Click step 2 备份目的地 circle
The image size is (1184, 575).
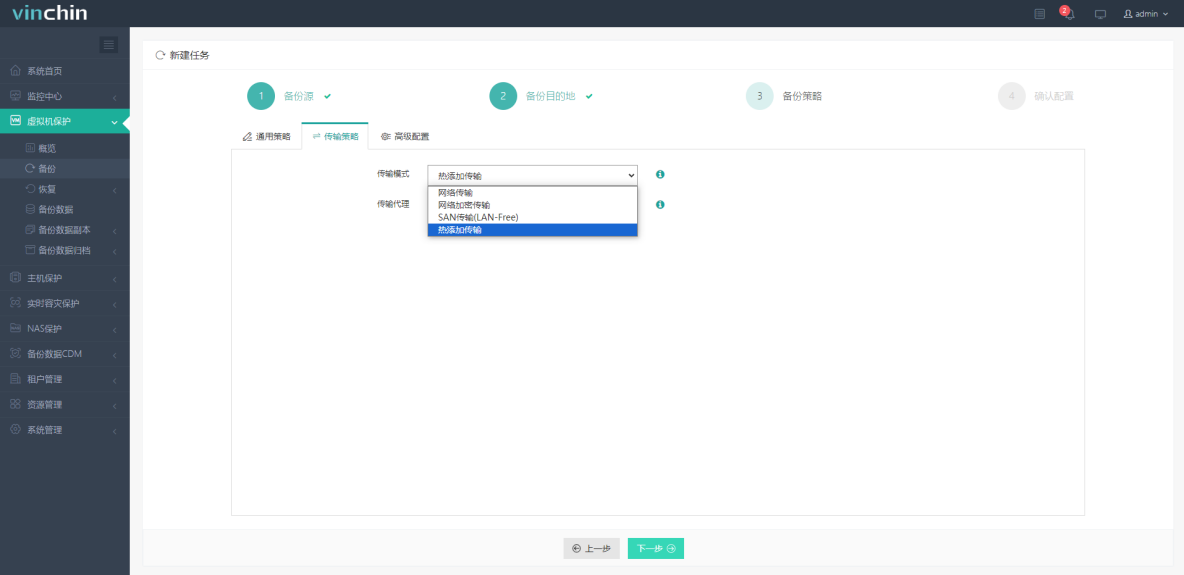pos(503,96)
